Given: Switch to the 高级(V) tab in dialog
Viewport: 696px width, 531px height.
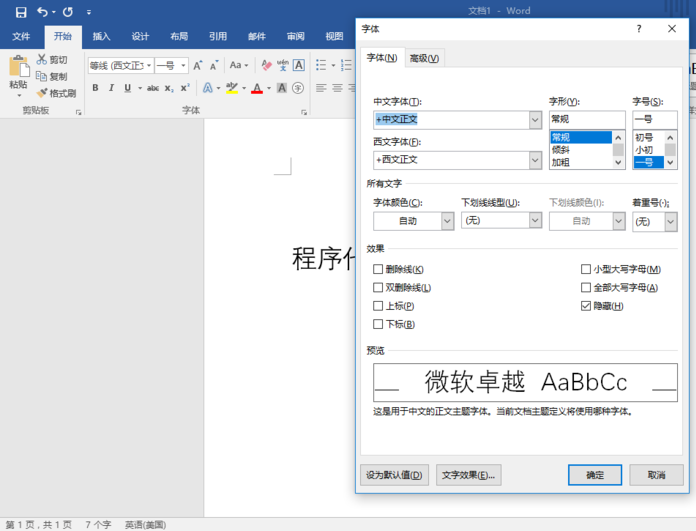Looking at the screenshot, I should [424, 58].
